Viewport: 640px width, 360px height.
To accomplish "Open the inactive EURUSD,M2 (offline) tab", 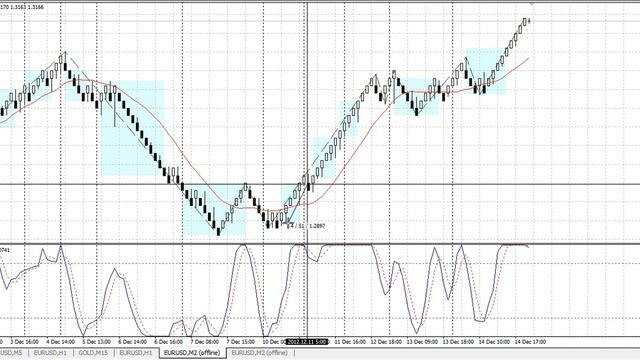I will pyautogui.click(x=259, y=352).
